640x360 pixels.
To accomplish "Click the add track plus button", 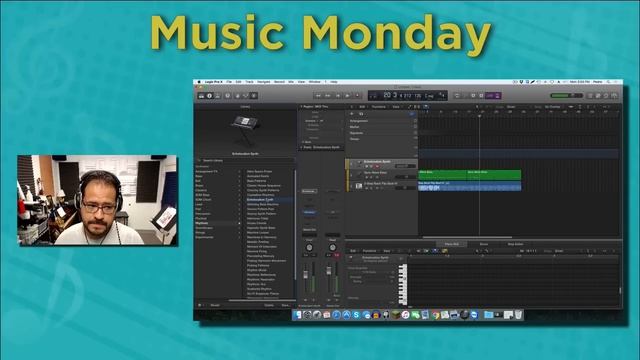I will tap(352, 114).
